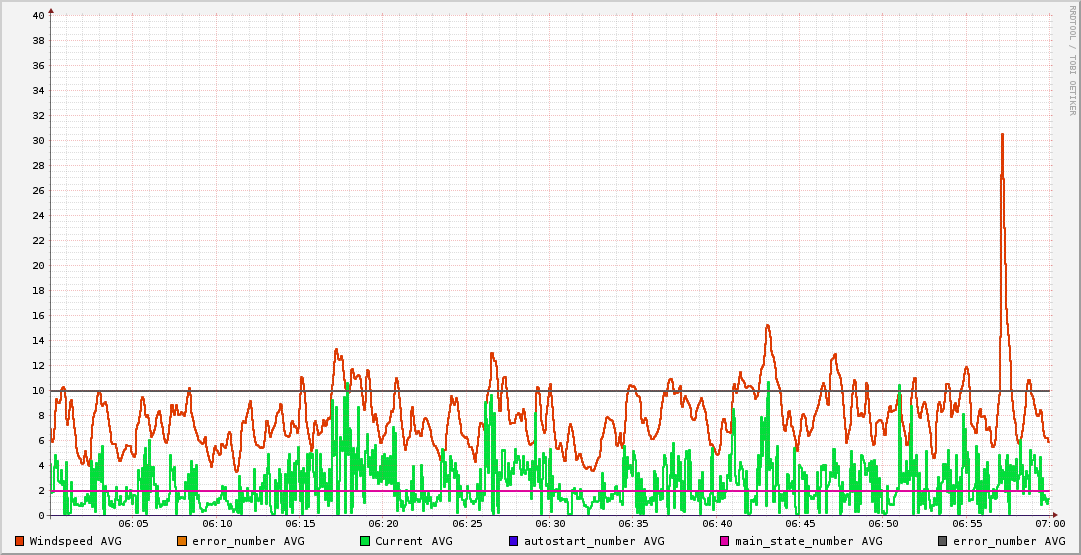Image resolution: width=1081 pixels, height=555 pixels.
Task: Click the 06:05 time axis label
Action: [x=133, y=524]
